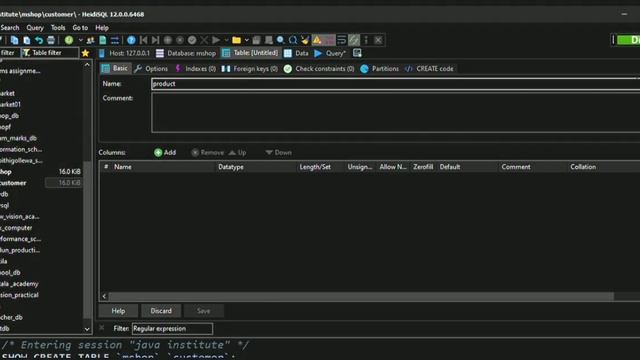
Task: Click the Remove column button
Action: click(x=208, y=152)
